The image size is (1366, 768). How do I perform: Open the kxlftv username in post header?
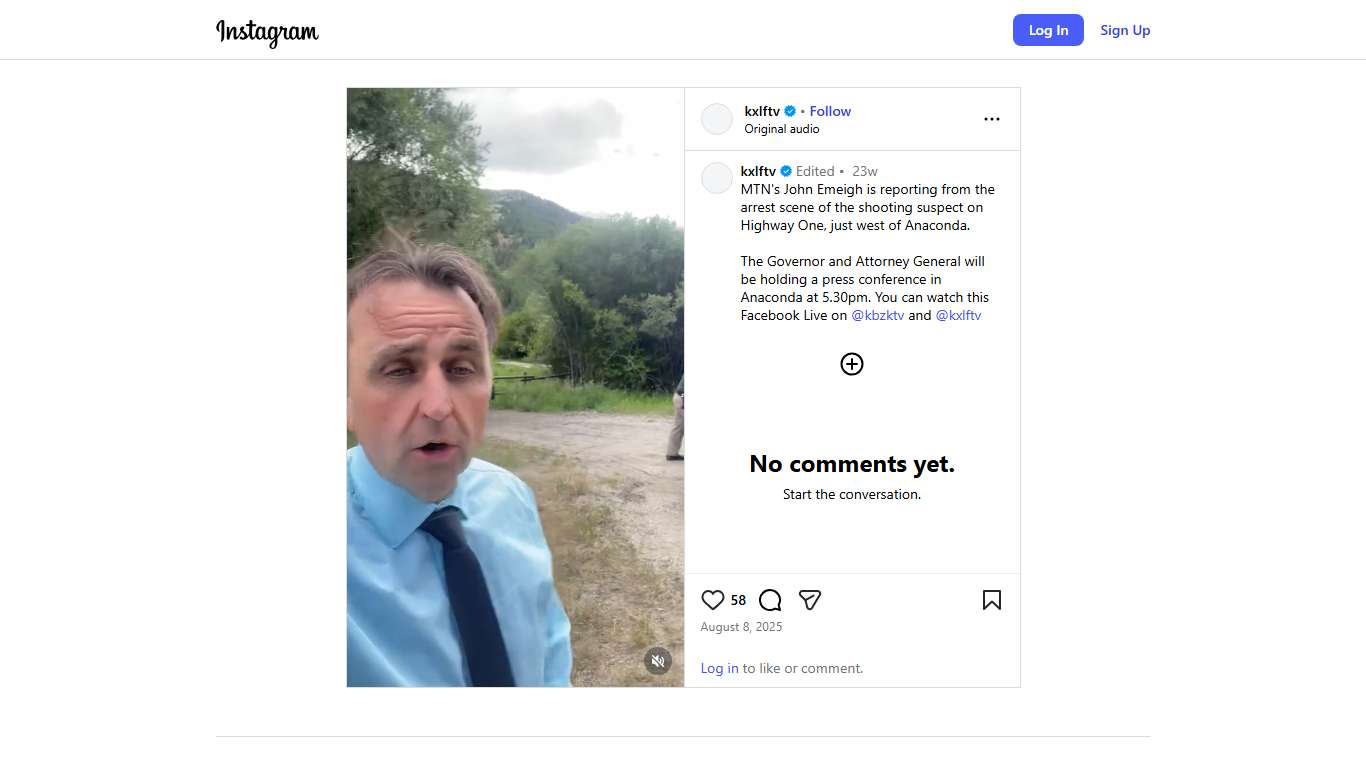pos(762,111)
